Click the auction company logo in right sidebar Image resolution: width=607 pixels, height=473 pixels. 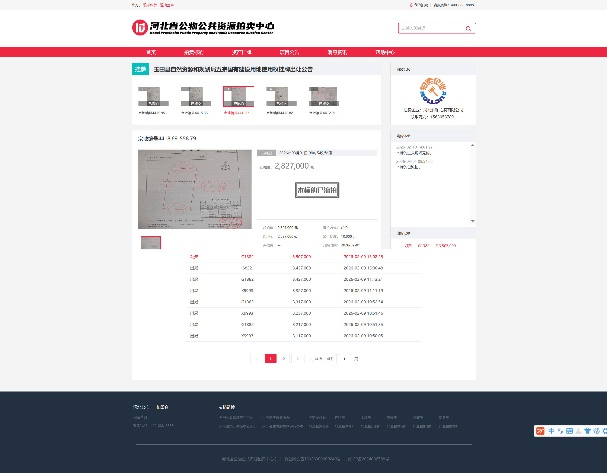coord(433,91)
